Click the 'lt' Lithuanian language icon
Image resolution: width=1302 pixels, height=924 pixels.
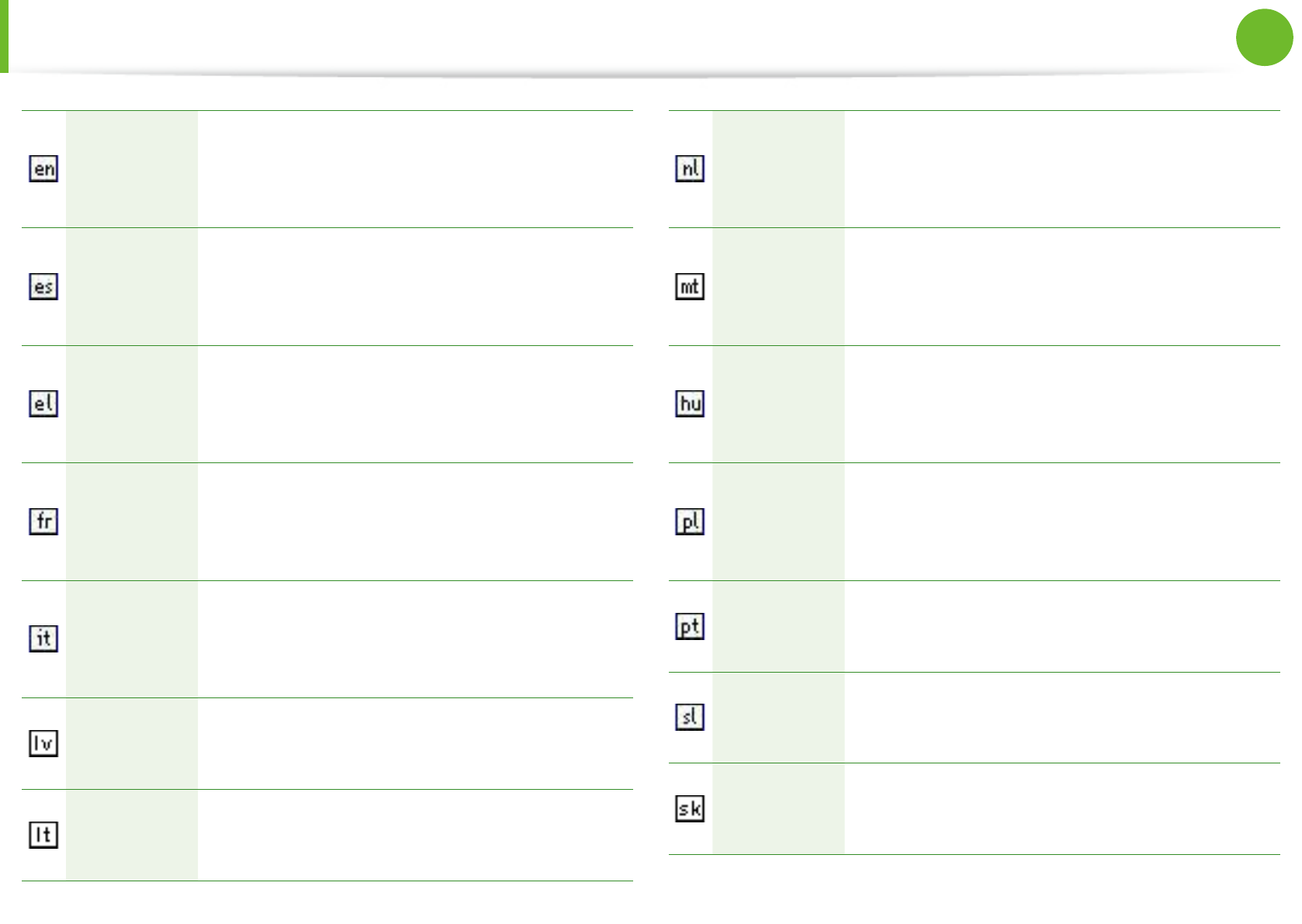(x=43, y=835)
